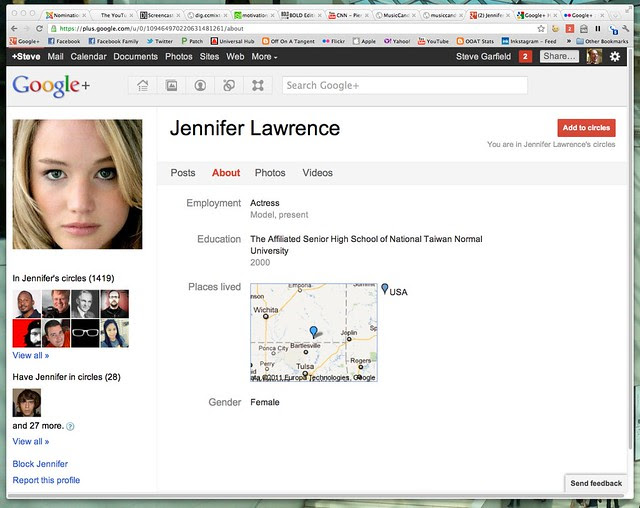Open the Flickr bookmark

pos(333,41)
